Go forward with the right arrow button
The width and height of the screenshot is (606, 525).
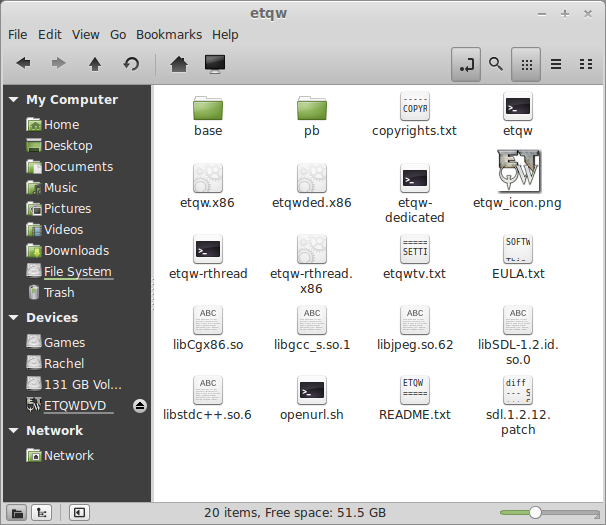(58, 63)
